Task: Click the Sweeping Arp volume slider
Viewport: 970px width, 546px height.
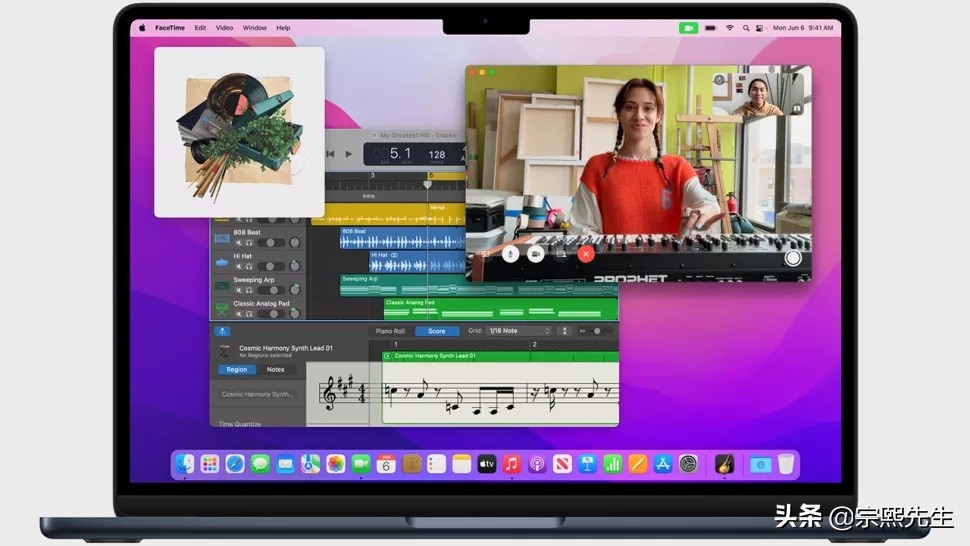Action: coord(271,290)
